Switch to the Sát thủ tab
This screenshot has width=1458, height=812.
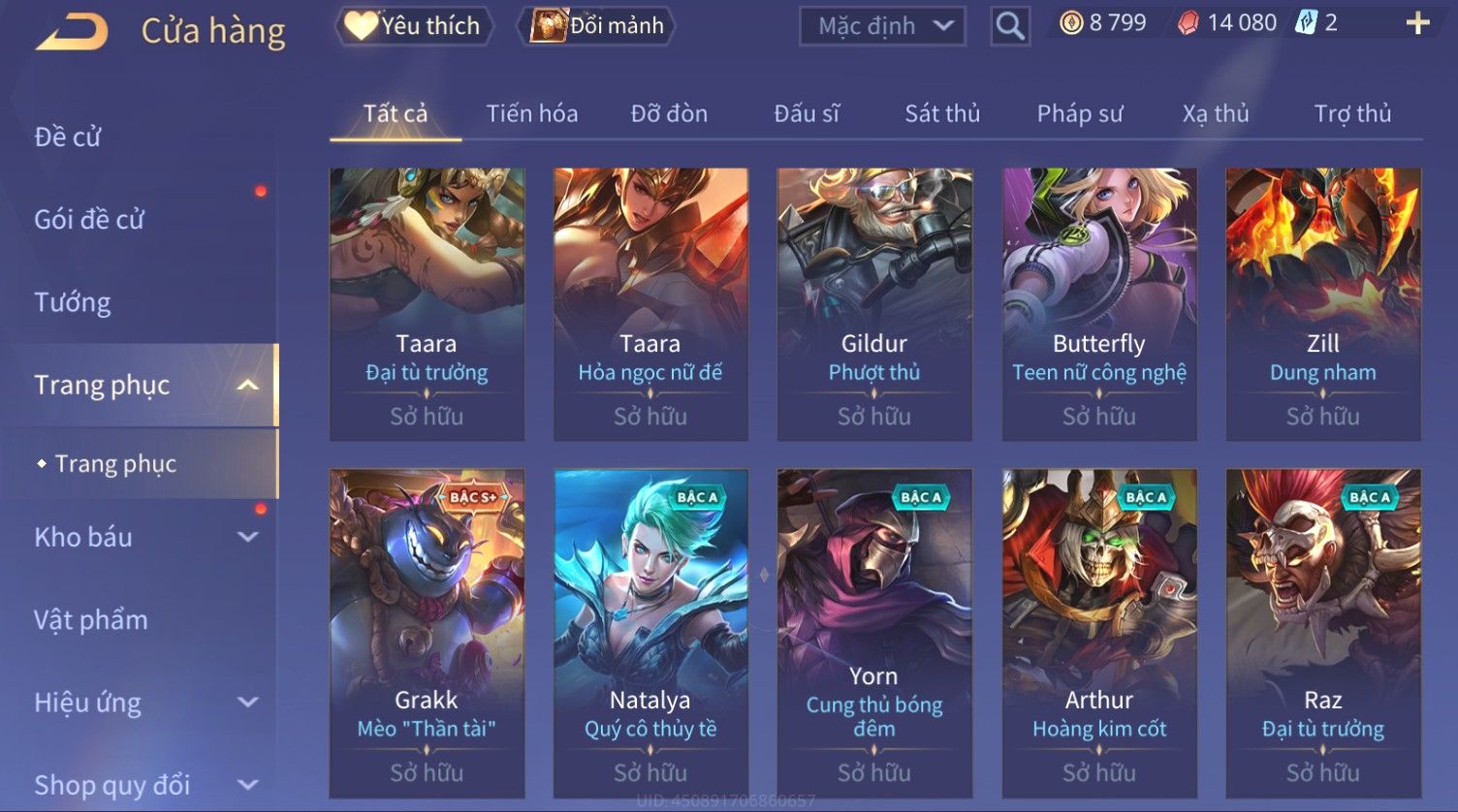pyautogui.click(x=942, y=113)
